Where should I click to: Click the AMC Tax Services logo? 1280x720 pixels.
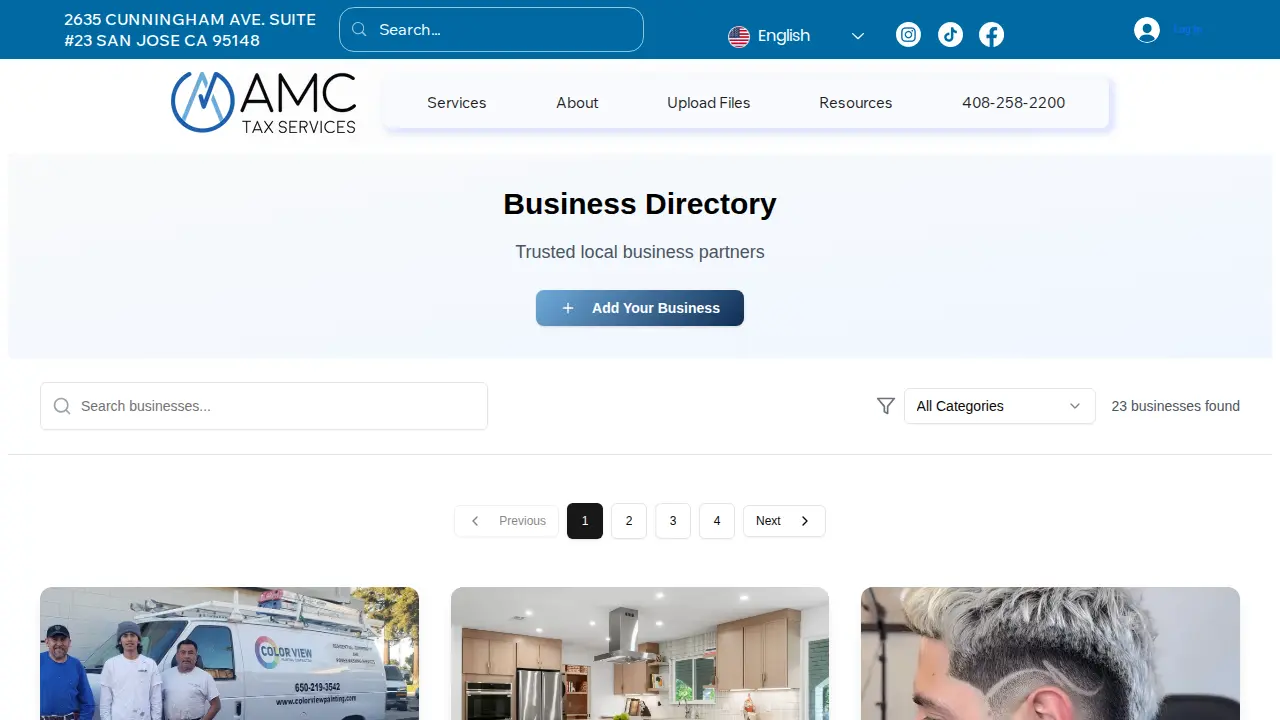pyautogui.click(x=263, y=102)
